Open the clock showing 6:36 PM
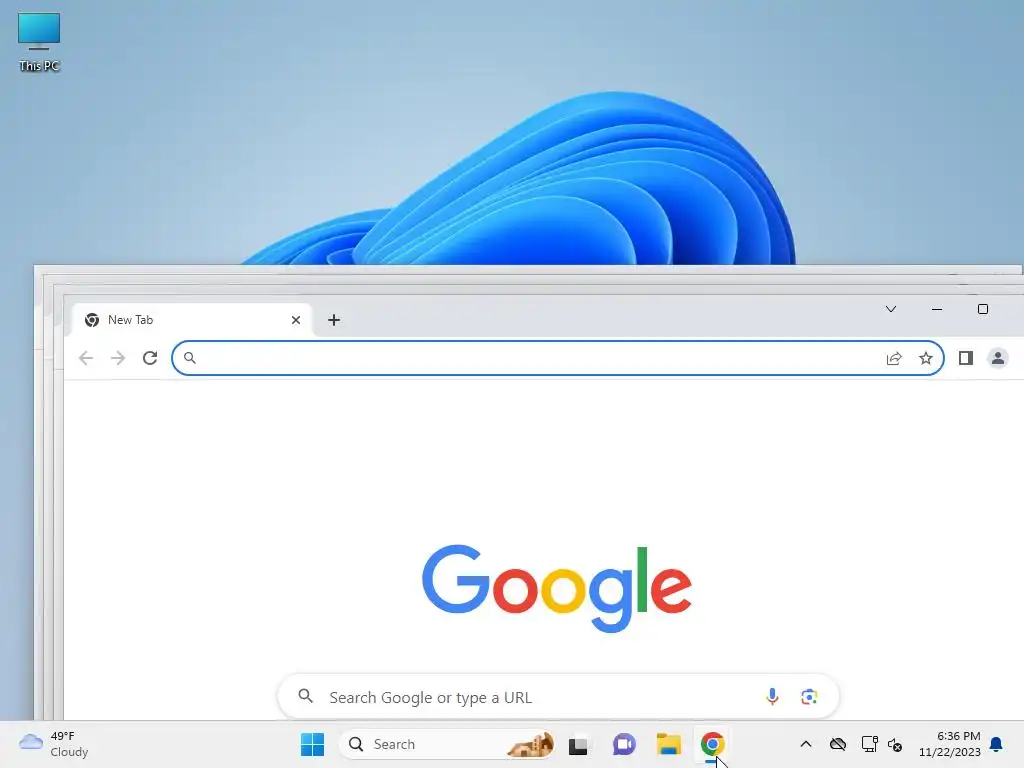This screenshot has height=768, width=1024. [x=950, y=744]
